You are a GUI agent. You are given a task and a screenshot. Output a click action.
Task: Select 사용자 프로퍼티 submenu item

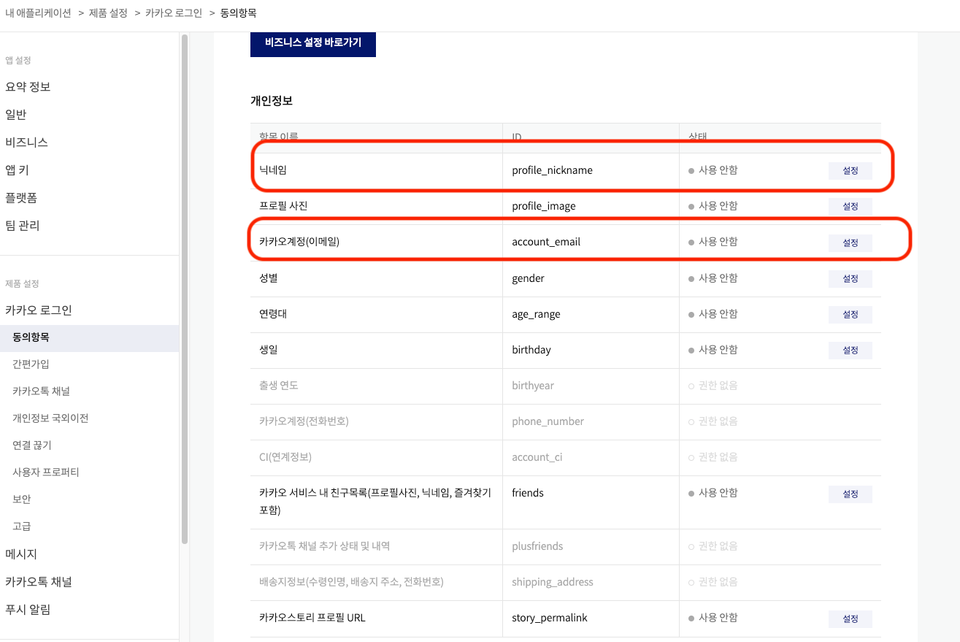46,472
